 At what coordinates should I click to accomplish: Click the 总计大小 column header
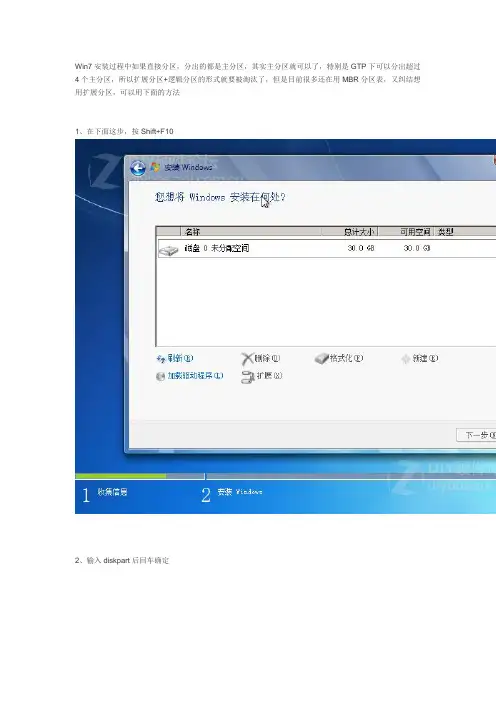pyautogui.click(x=350, y=231)
